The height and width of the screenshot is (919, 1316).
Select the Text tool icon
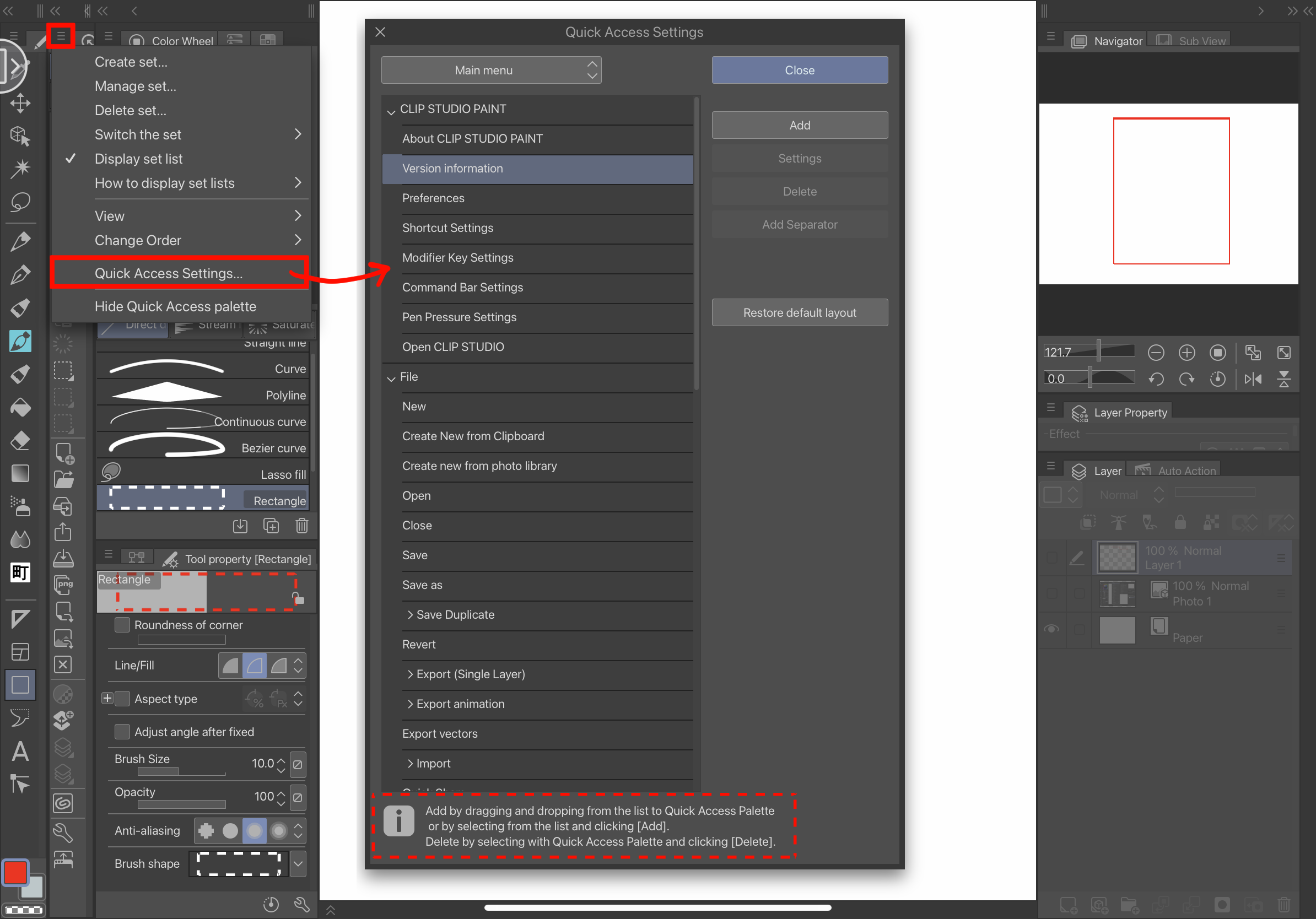20,751
